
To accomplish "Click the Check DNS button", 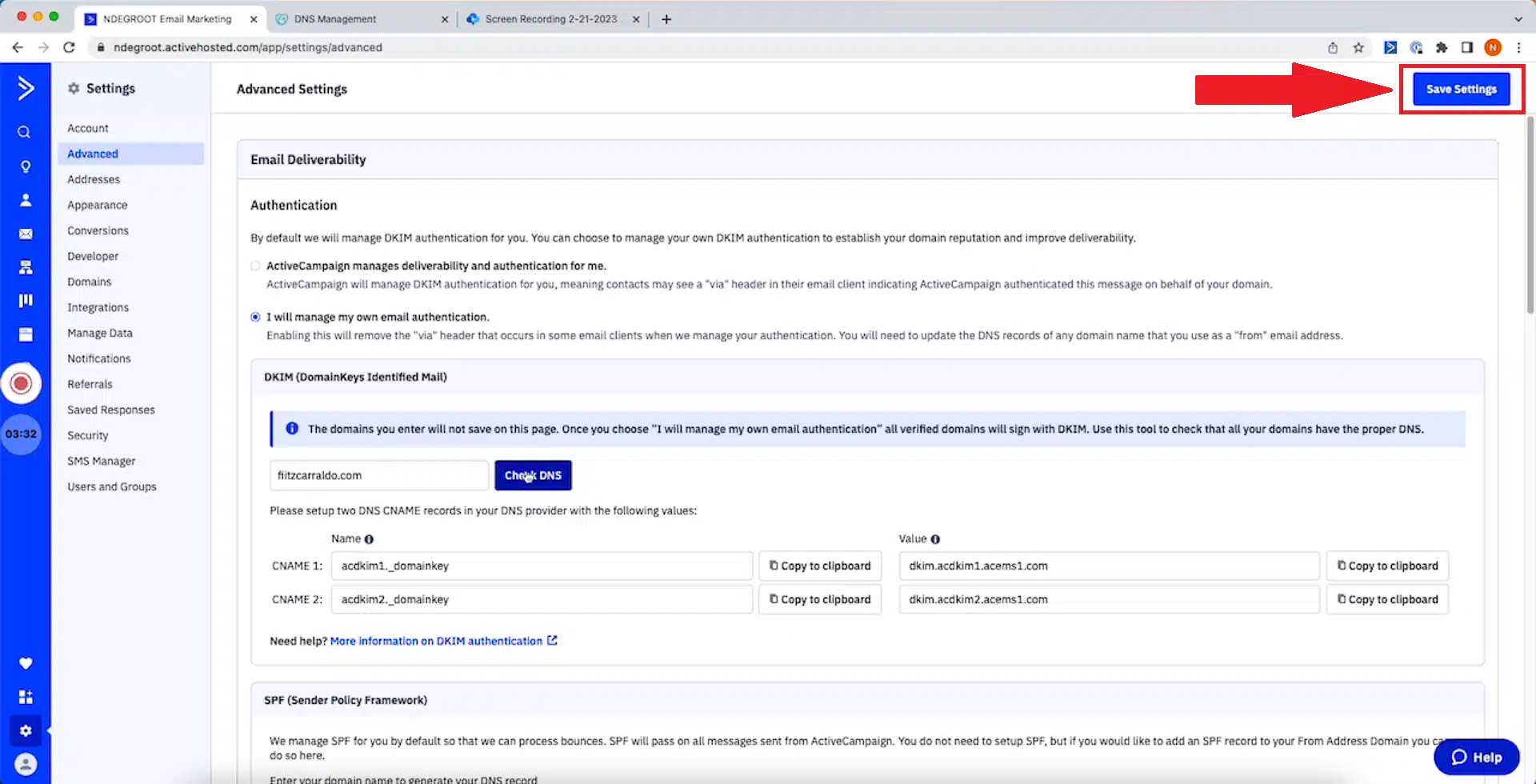I will [x=533, y=475].
